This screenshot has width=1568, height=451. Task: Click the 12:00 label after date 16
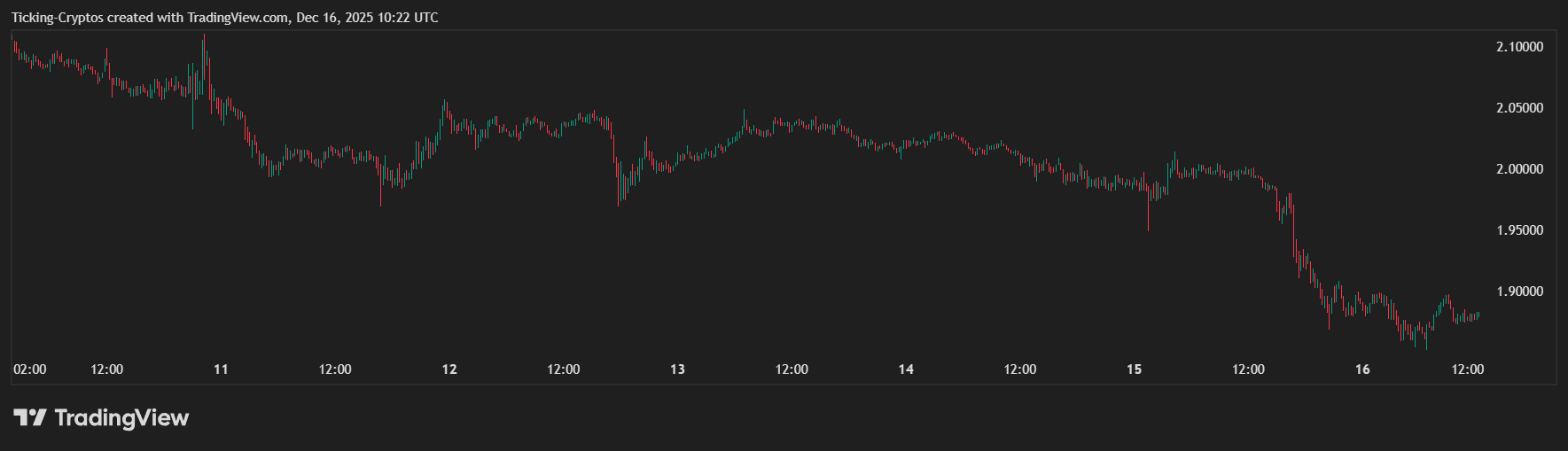point(1467,369)
